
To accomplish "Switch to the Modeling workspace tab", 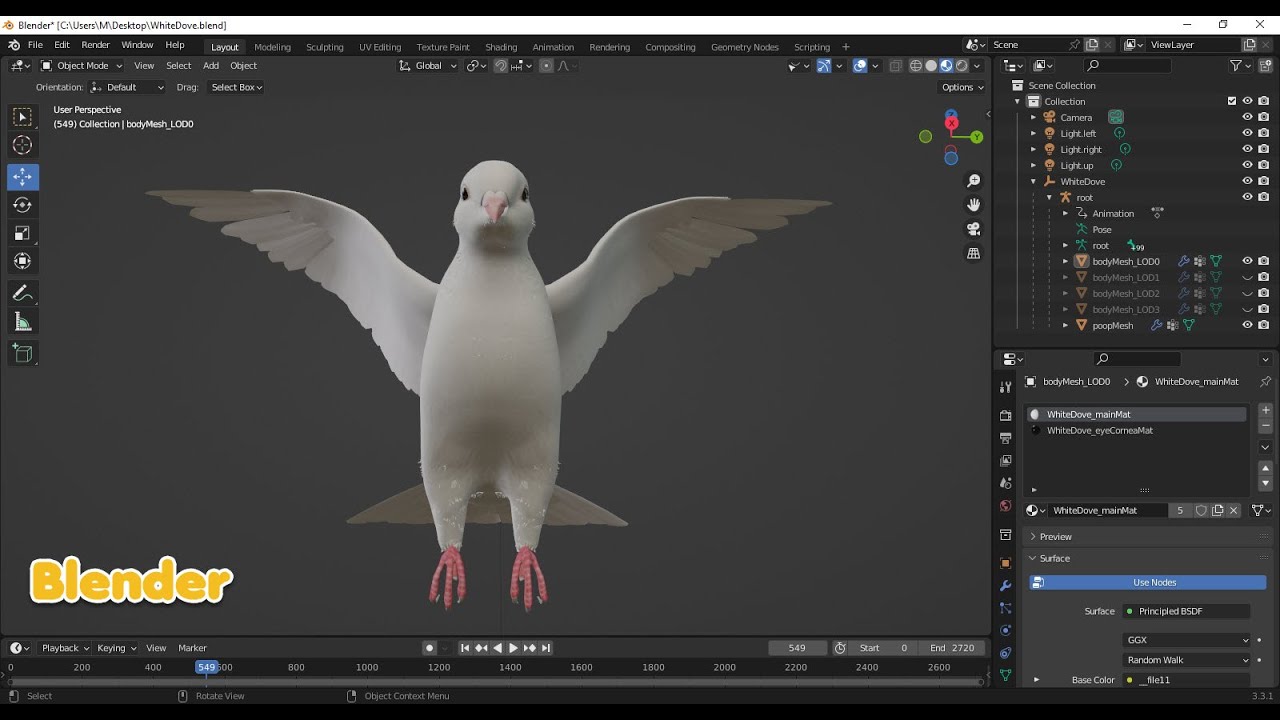I will click(x=272, y=47).
